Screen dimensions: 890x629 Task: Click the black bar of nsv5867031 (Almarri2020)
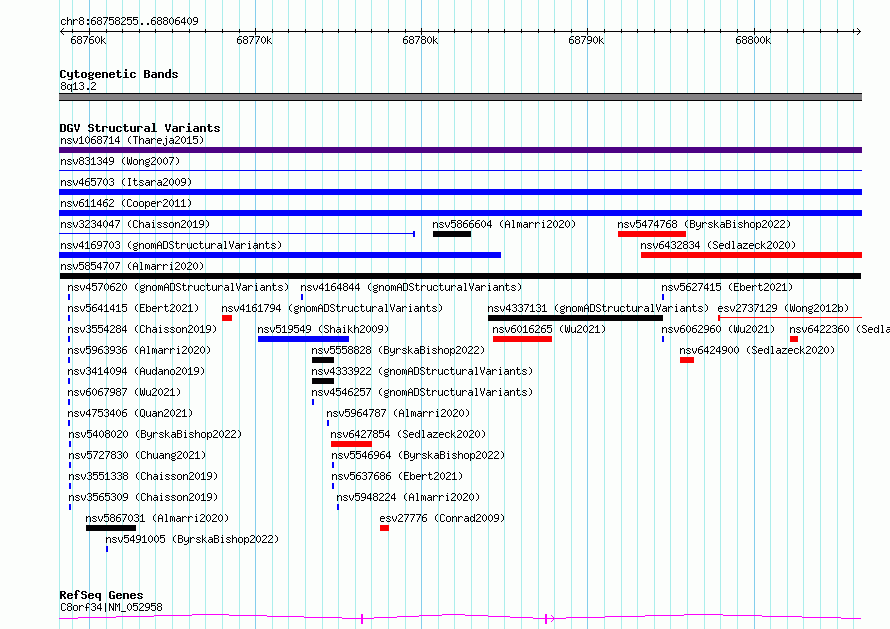(x=111, y=528)
